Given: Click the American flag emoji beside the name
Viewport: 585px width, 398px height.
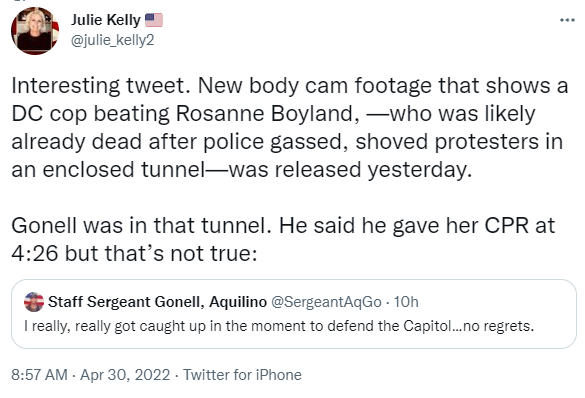Looking at the screenshot, I should click(154, 20).
